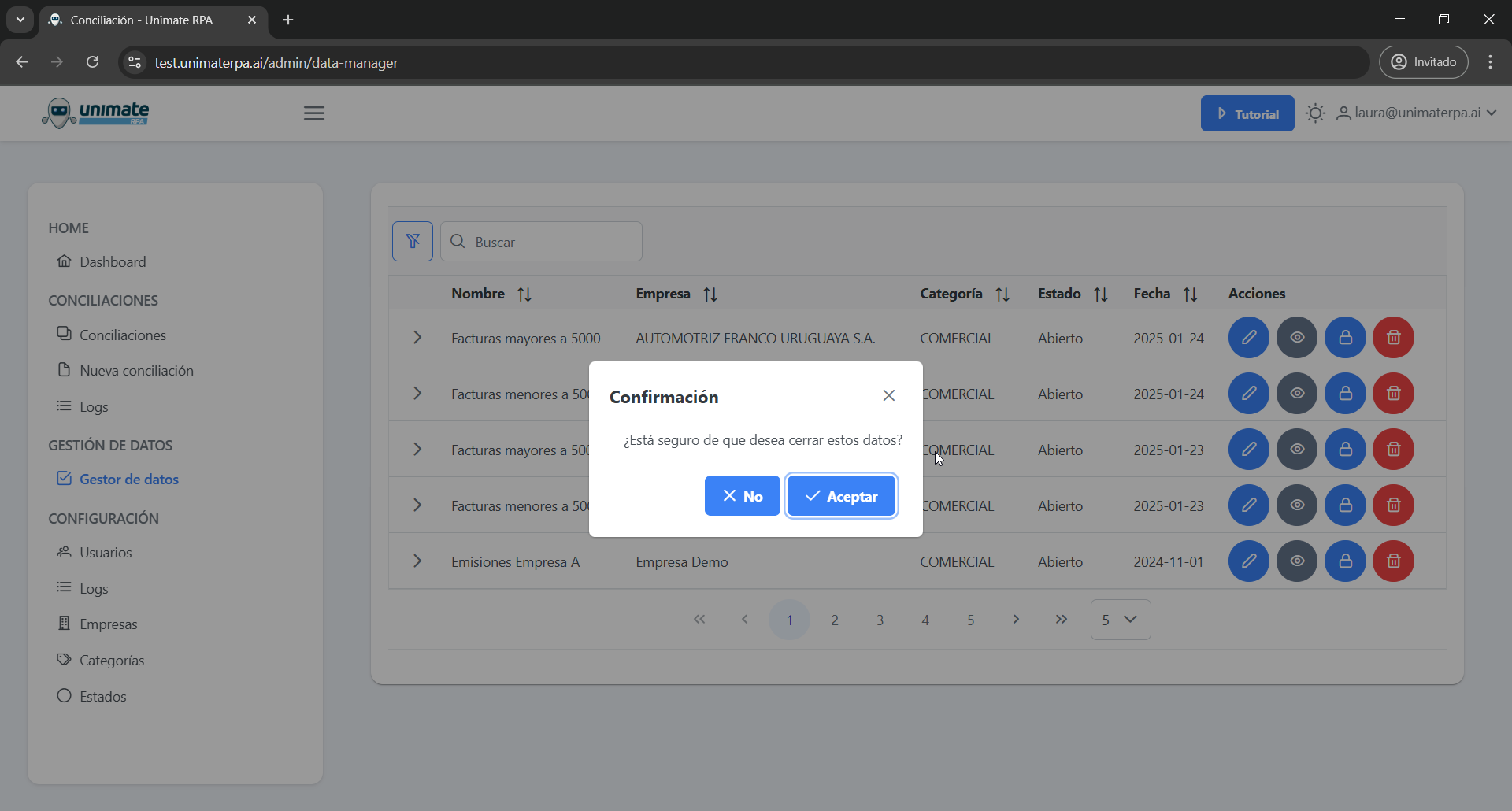Sort the table by Nombre
The image size is (1512, 811).
click(524, 294)
